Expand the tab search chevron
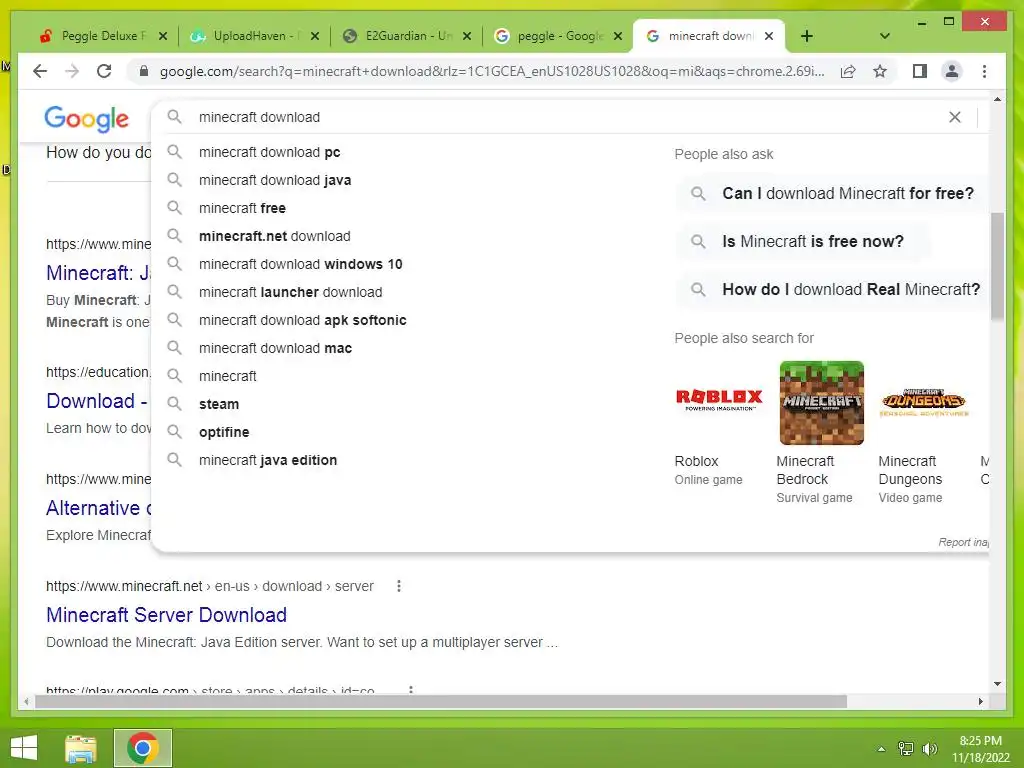 tap(885, 36)
